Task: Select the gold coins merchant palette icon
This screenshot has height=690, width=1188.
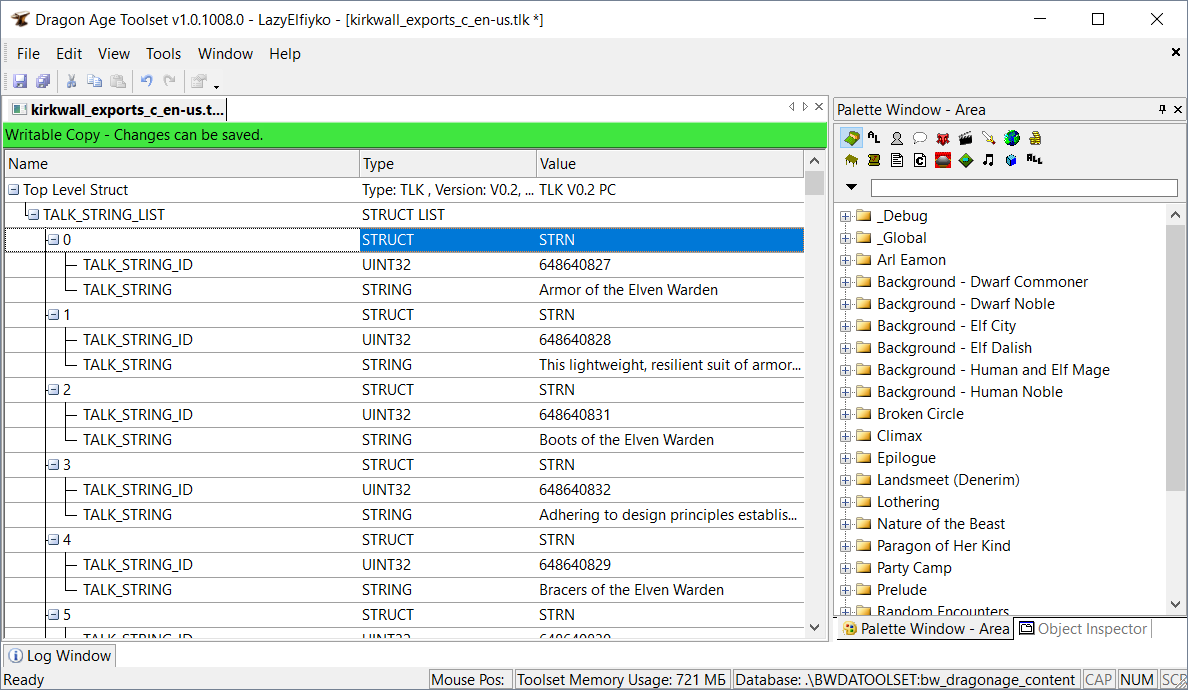Action: 1035,138
